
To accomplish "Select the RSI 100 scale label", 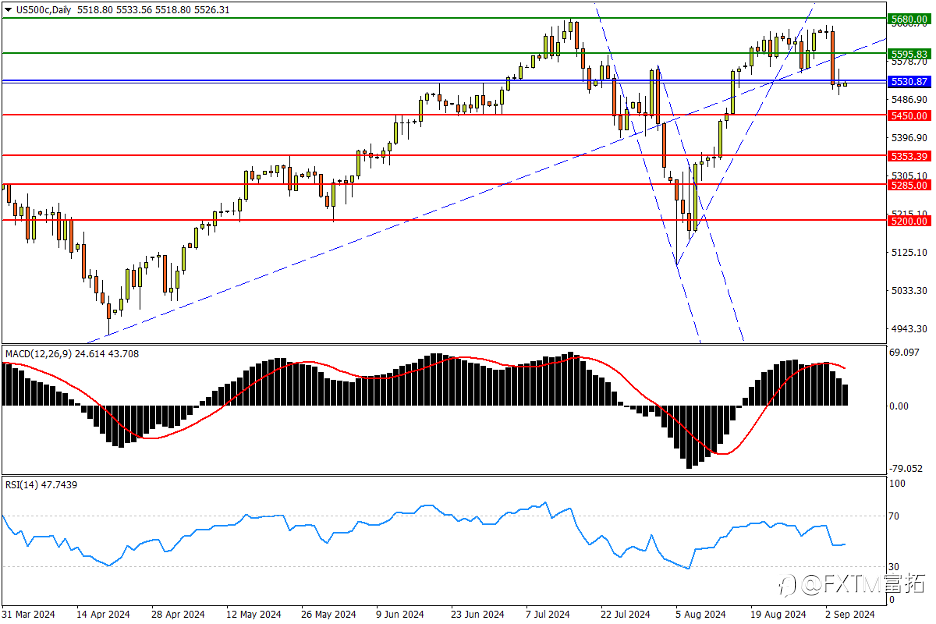I will [x=897, y=483].
